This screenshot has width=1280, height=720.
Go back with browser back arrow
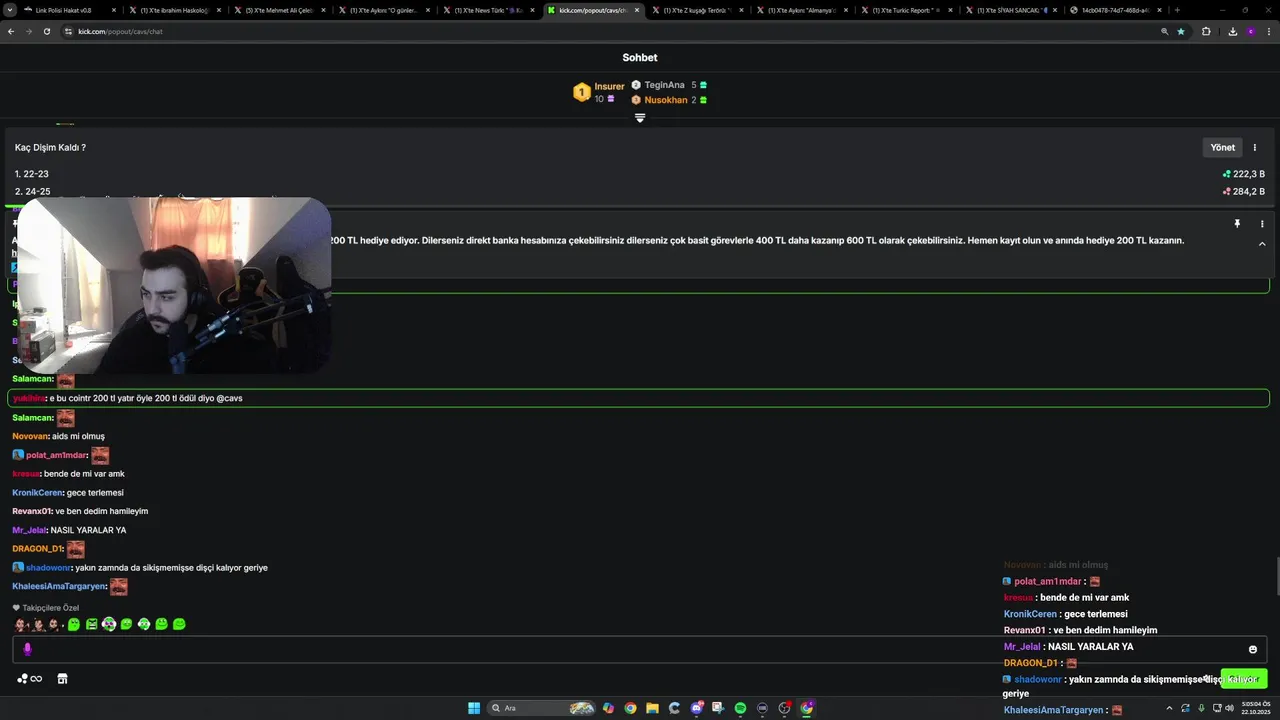[11, 31]
